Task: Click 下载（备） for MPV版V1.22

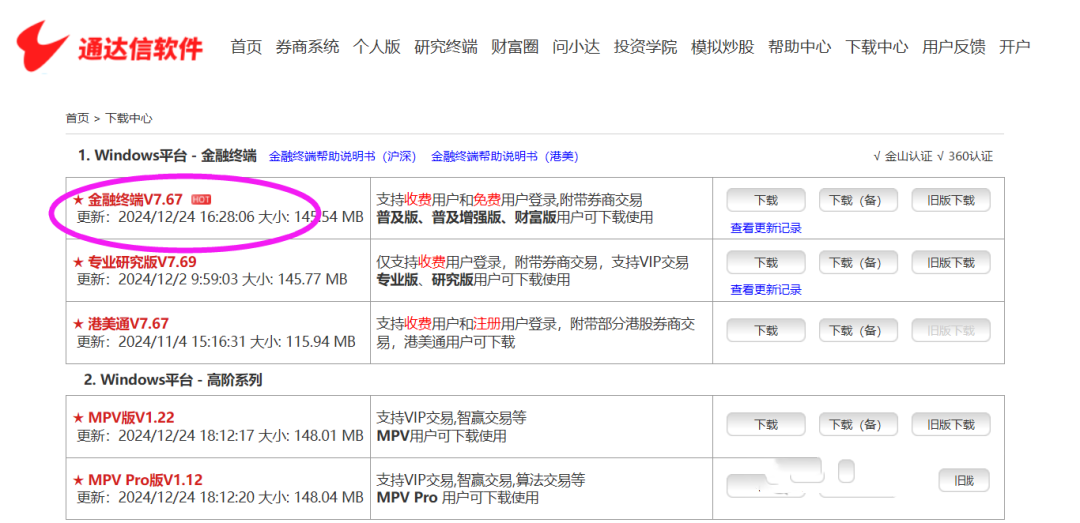Action: point(857,425)
